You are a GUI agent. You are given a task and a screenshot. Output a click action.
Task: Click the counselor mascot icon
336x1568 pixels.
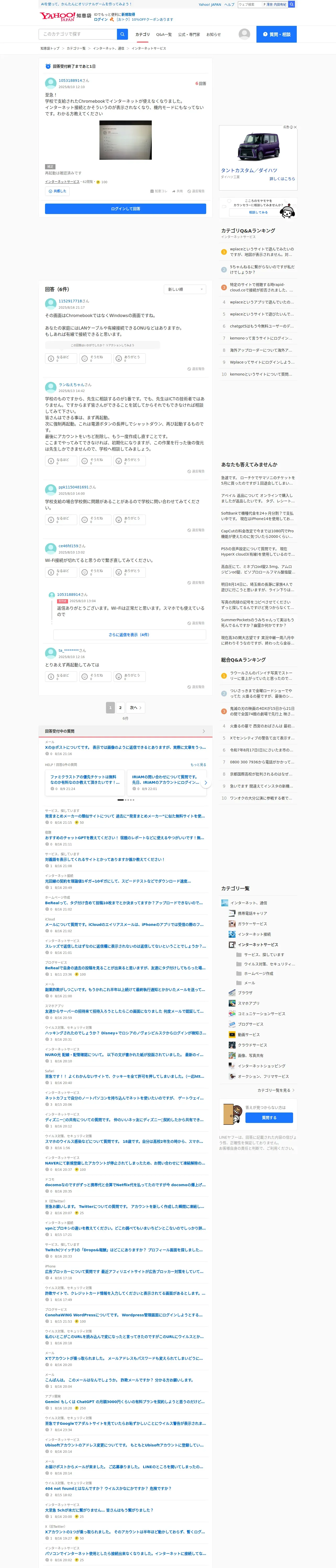coord(287,211)
